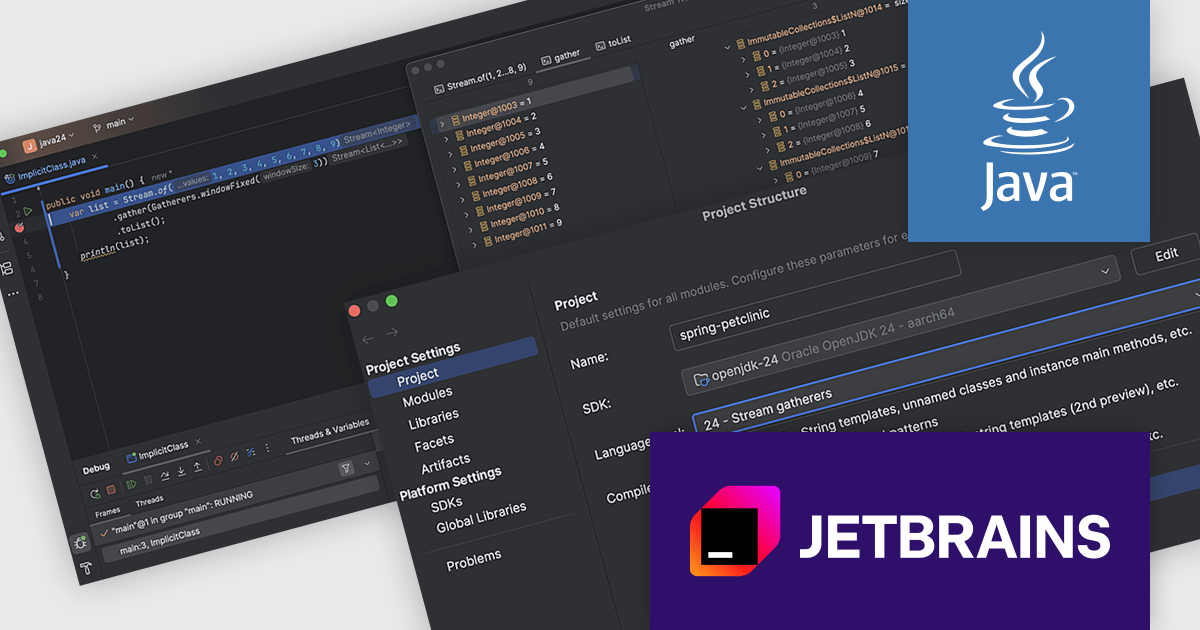Viewport: 1200px width, 630px height.
Task: Select Artifacts under Project Settings
Action: click(445, 463)
